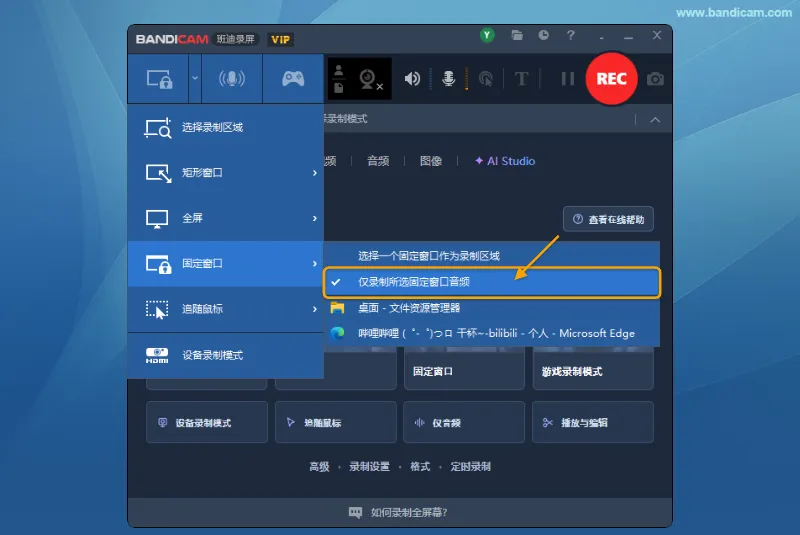Choose 固定窗口 menu entry
The height and width of the screenshot is (535, 800).
point(226,264)
